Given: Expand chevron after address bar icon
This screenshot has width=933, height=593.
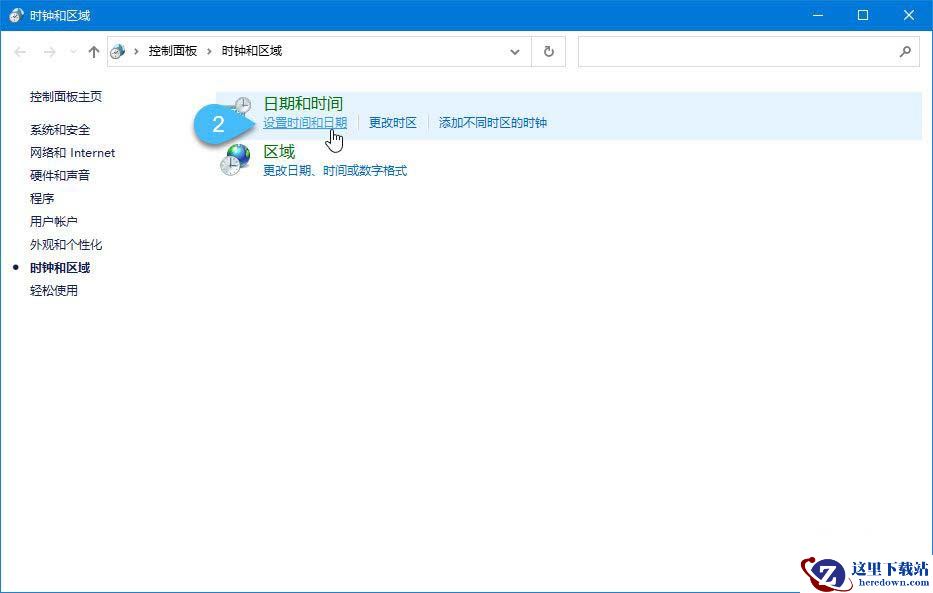Looking at the screenshot, I should click(136, 51).
